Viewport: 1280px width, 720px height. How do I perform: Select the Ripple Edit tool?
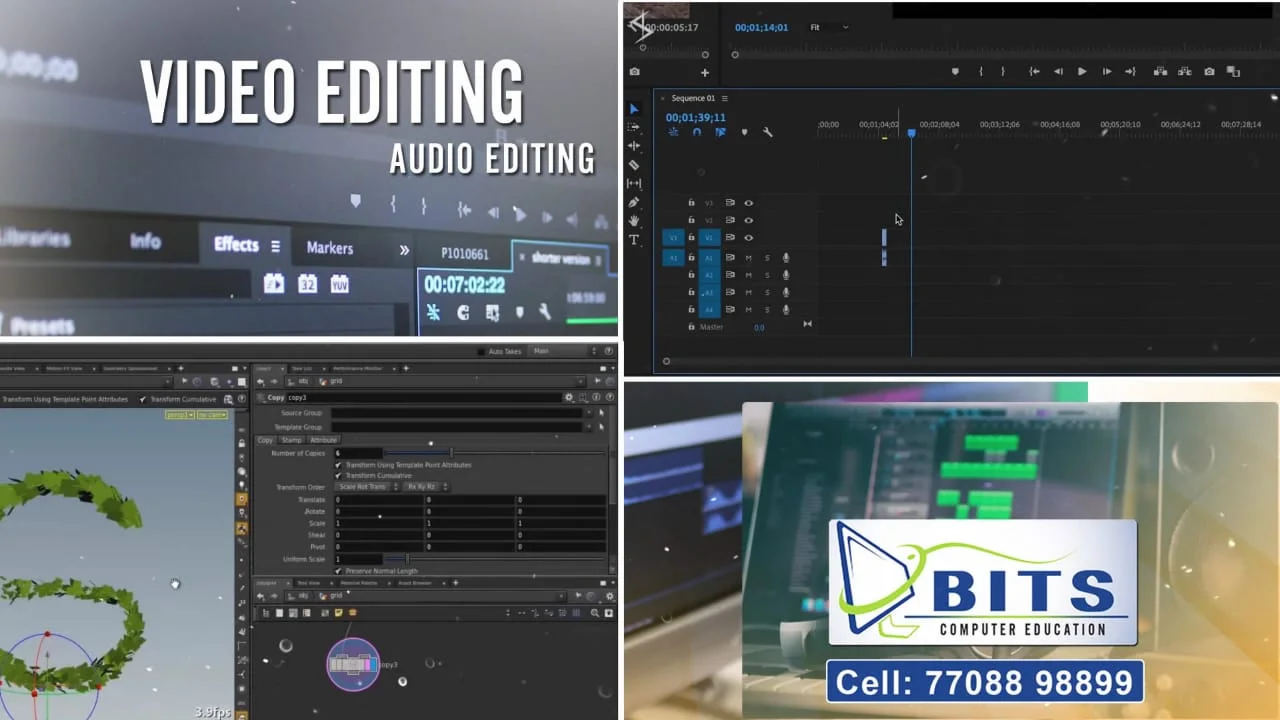(634, 146)
